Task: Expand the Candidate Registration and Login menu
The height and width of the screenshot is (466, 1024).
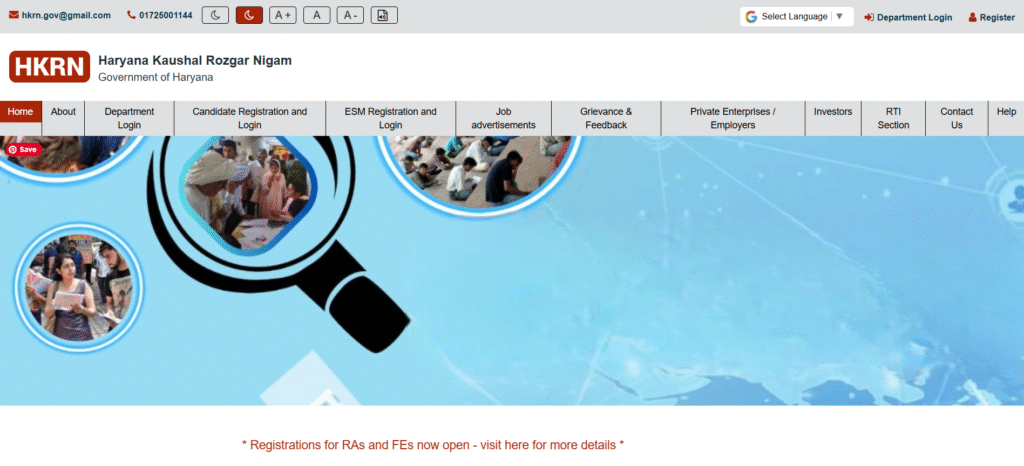Action: click(x=249, y=118)
